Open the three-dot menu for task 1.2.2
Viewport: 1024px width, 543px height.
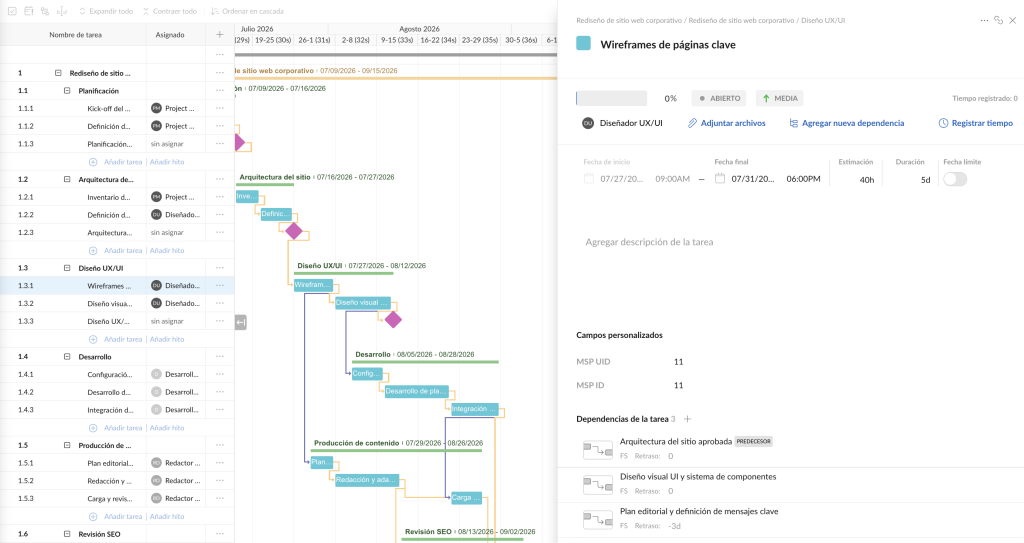pyautogui.click(x=219, y=214)
